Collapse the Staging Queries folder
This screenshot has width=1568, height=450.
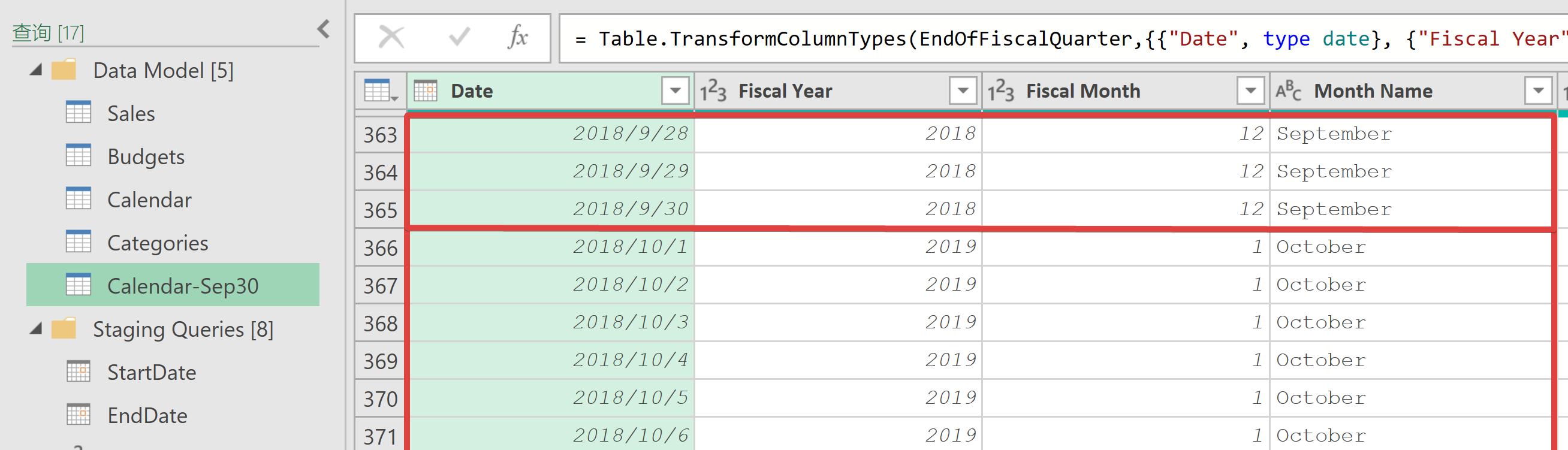(x=36, y=329)
